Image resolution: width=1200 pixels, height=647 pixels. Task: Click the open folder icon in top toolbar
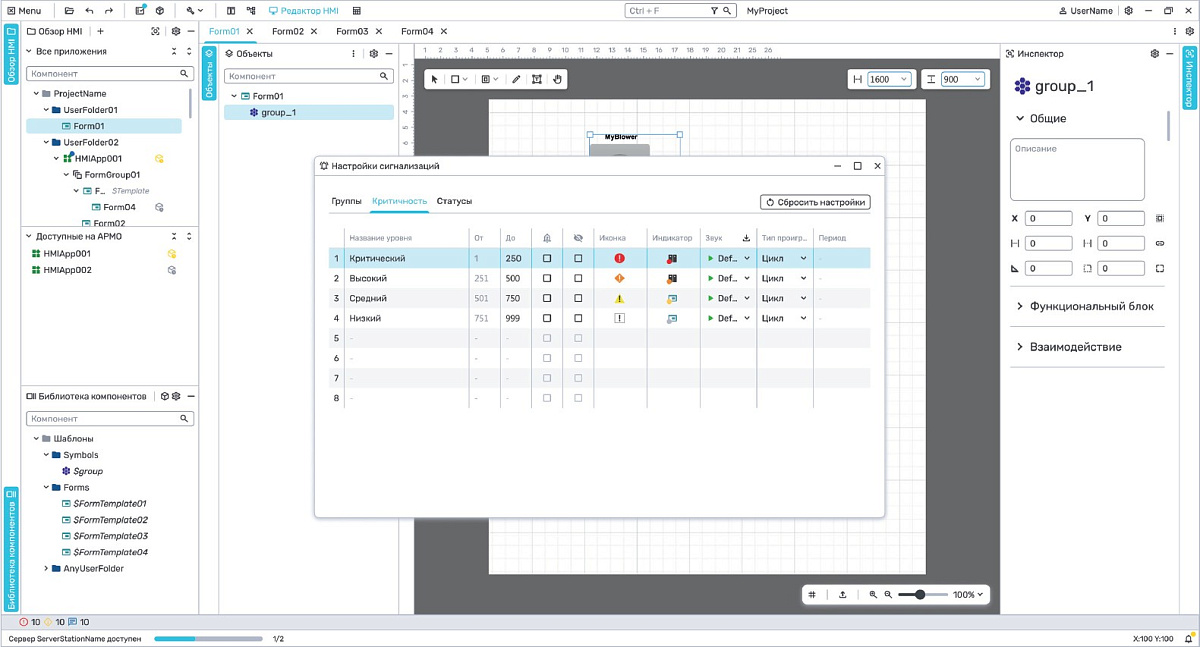(x=69, y=11)
